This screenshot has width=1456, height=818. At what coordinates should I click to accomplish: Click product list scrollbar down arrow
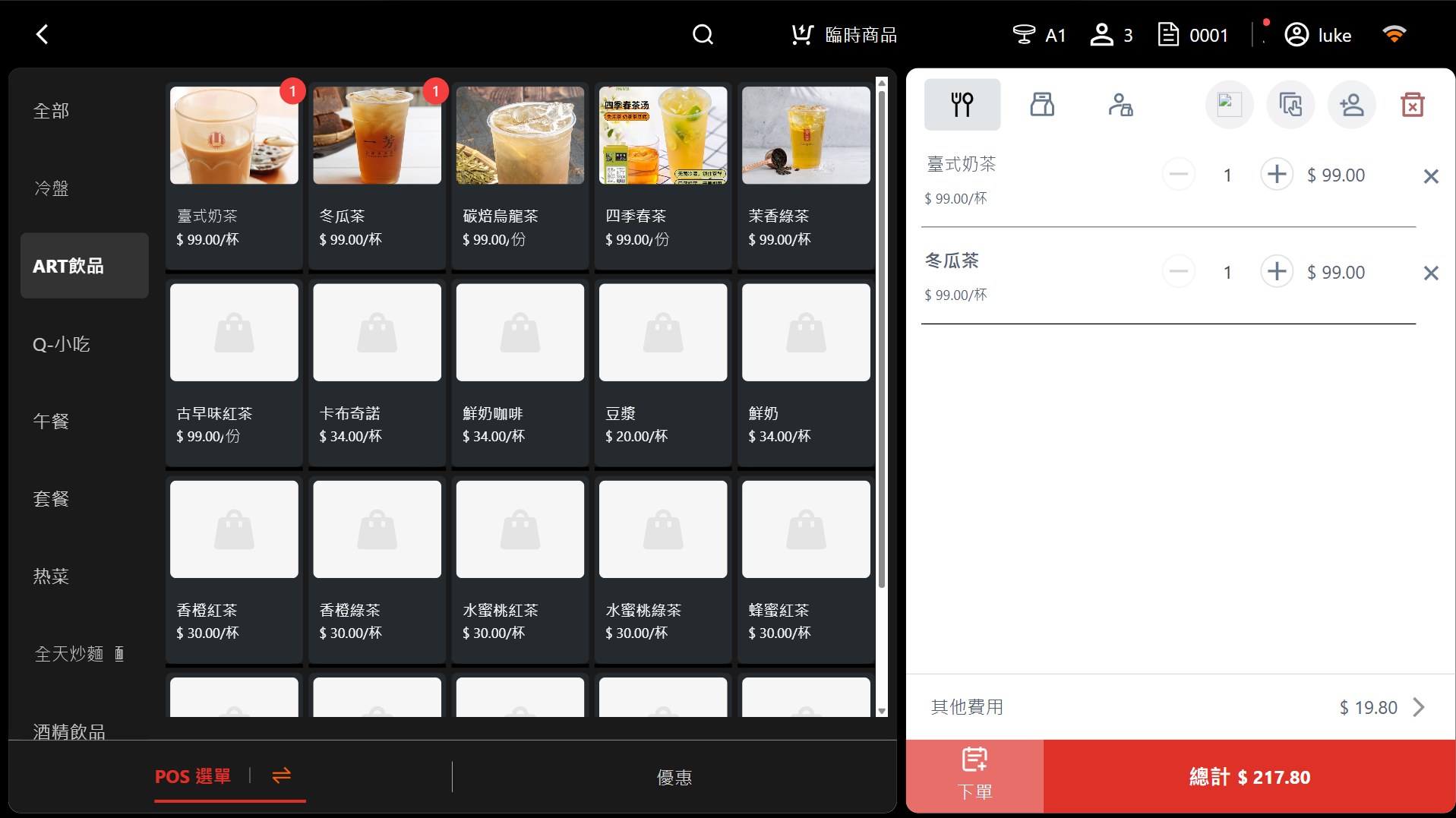point(882,711)
